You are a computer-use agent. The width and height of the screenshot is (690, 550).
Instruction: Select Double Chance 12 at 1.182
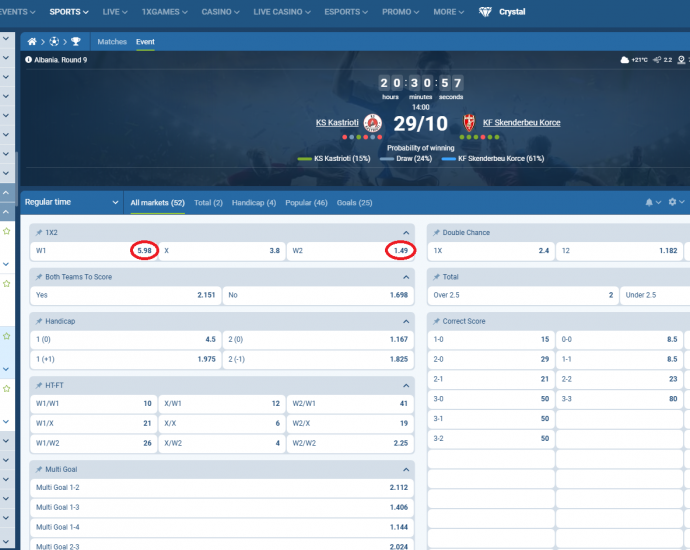coord(620,251)
